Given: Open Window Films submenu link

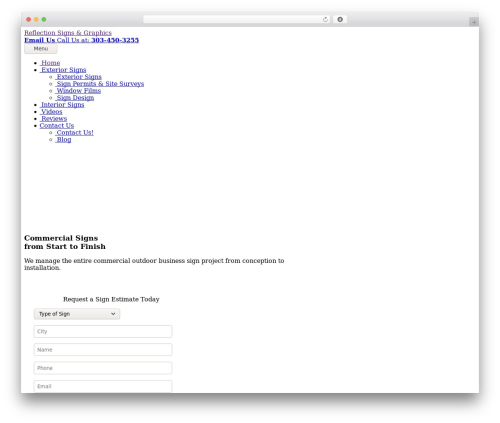Looking at the screenshot, I should point(78,91).
